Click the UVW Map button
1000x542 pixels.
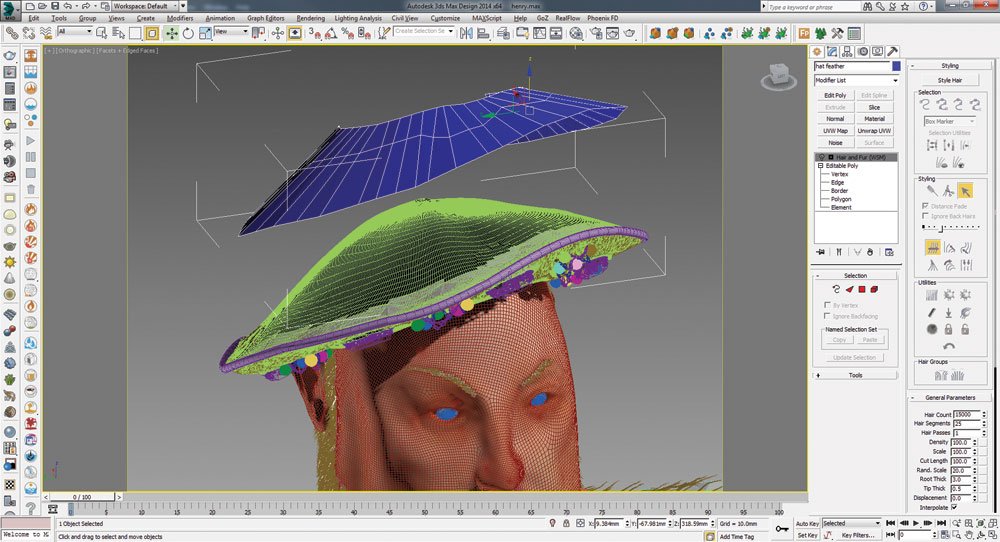coord(835,131)
